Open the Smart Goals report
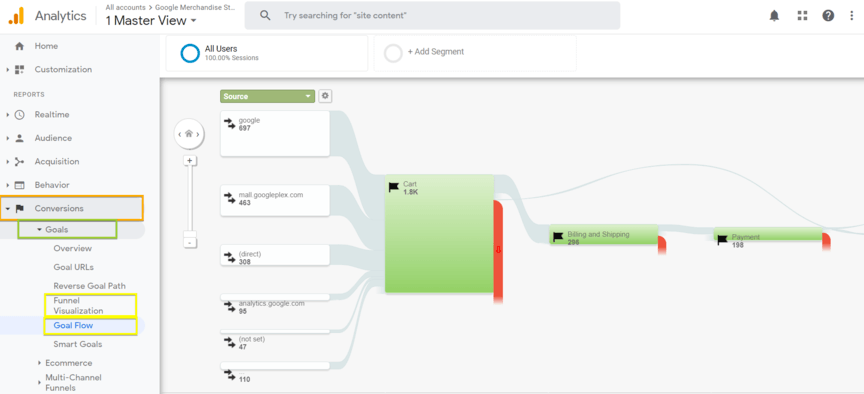This screenshot has width=864, height=394. pos(78,344)
